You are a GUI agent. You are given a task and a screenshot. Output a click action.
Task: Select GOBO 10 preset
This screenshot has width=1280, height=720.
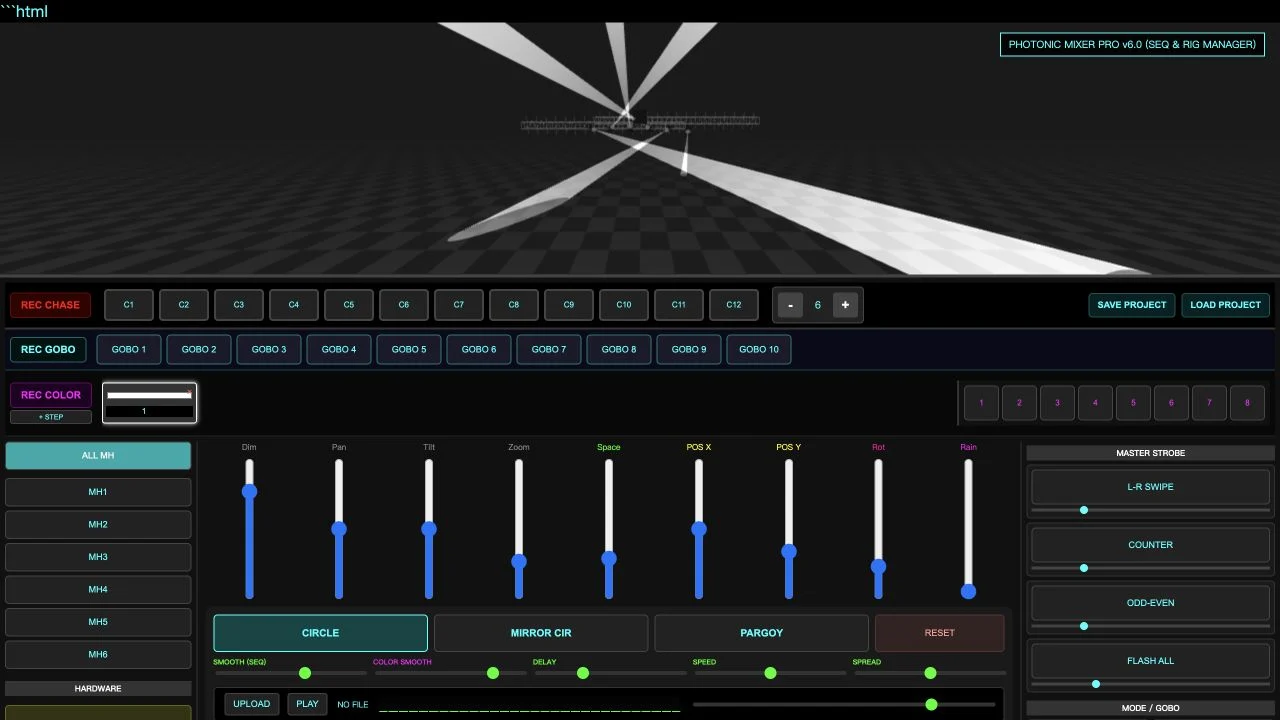(759, 350)
